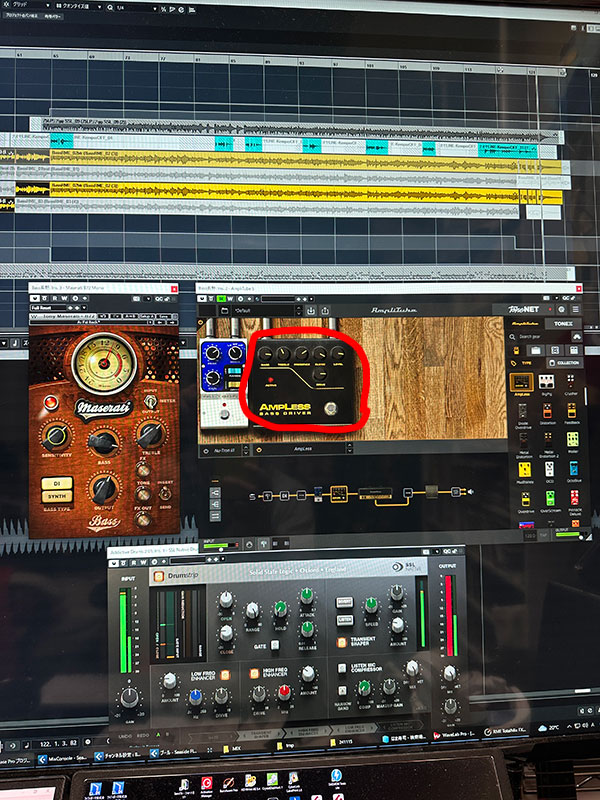Open Maserati Full Reset preset dropdown arrow
Viewport: 600px width, 800px height.
click(84, 308)
